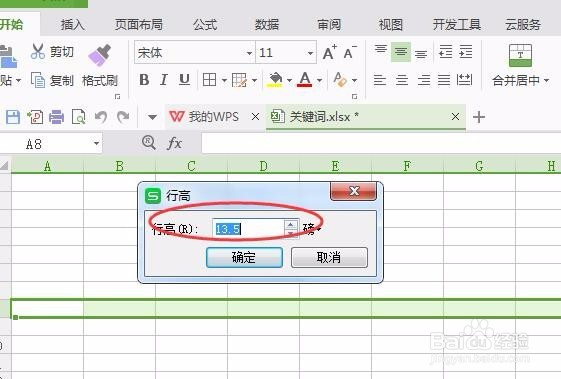The height and width of the screenshot is (379, 561).
Task: Expand the quick access toolbar dropdown
Action: (152, 117)
